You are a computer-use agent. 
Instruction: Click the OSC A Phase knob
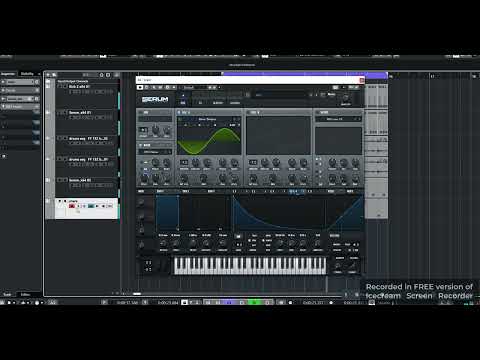[x=222, y=163]
